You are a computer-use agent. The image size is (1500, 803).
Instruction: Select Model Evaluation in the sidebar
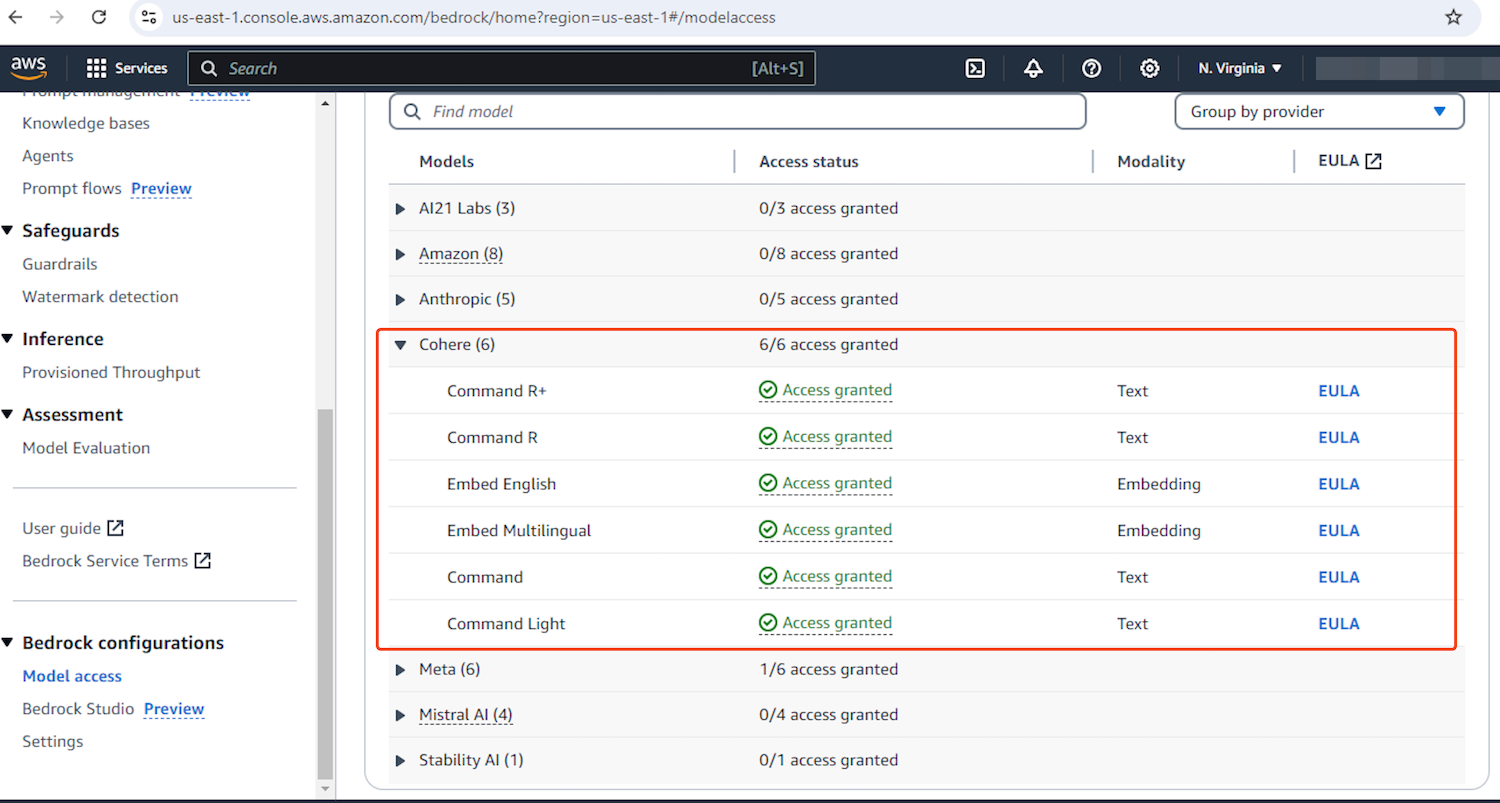coord(86,447)
